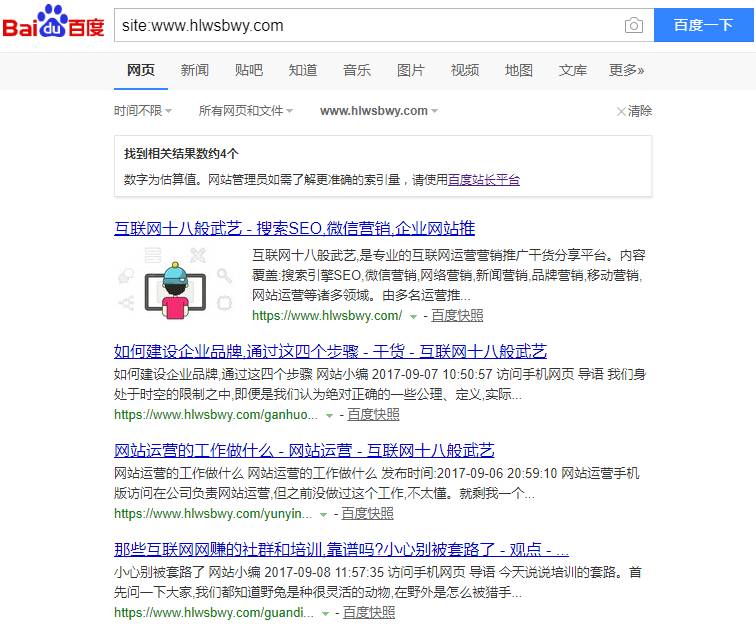Open camera image search icon

634,25
